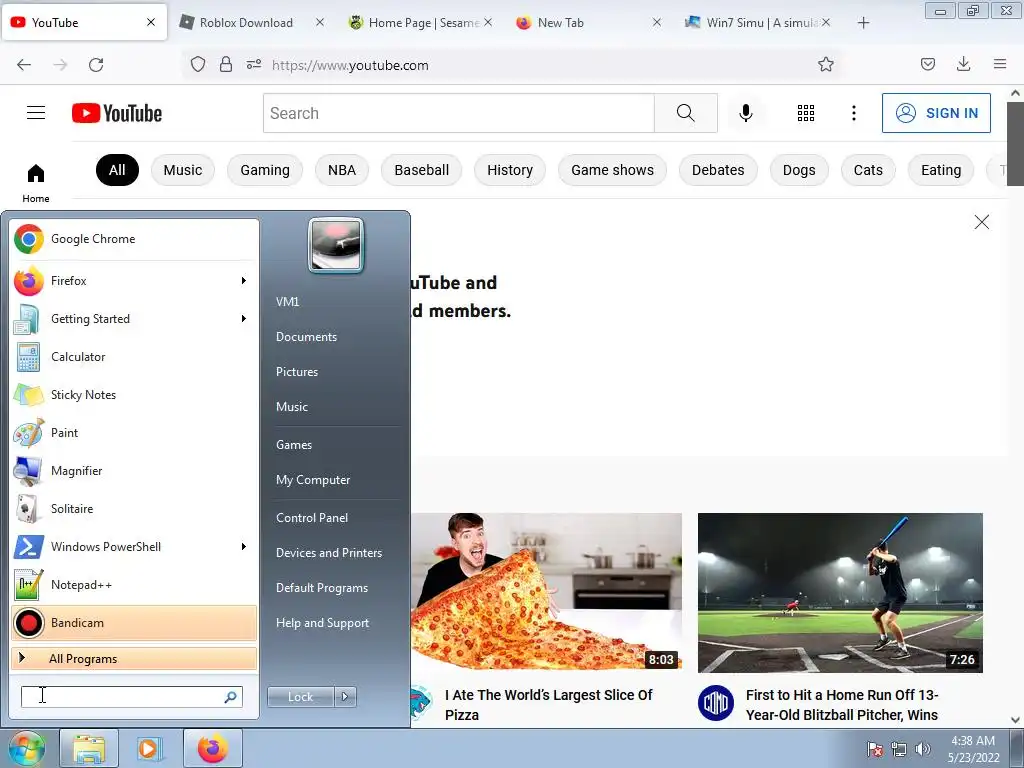Save to Pocket icon in toolbar
This screenshot has width=1024, height=768.
(928, 64)
